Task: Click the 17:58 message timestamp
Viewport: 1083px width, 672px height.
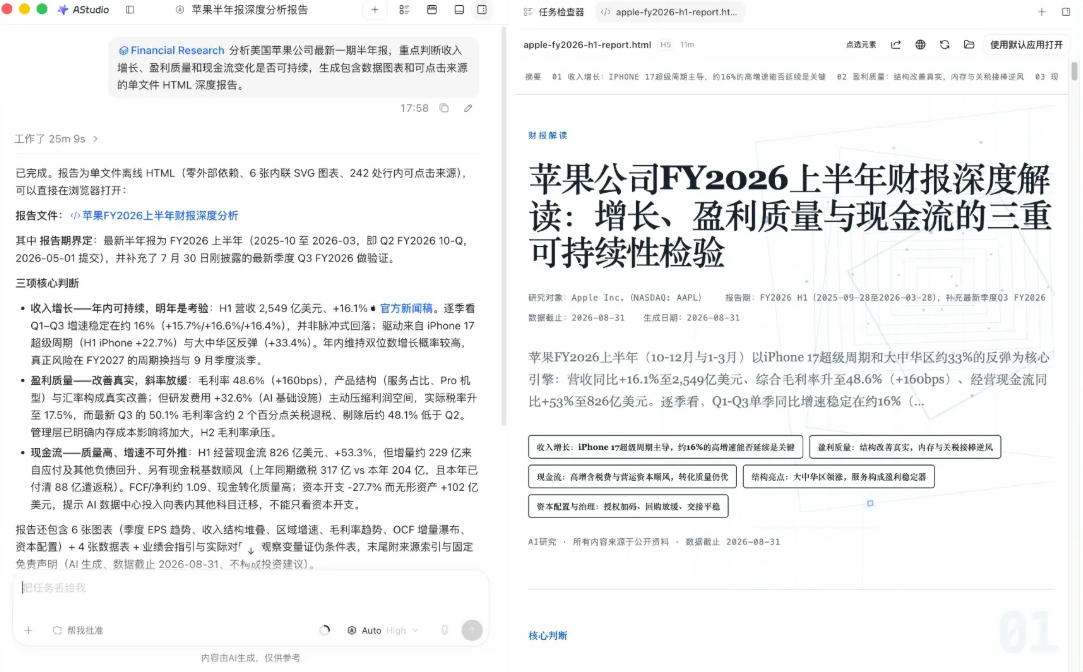Action: (x=414, y=108)
